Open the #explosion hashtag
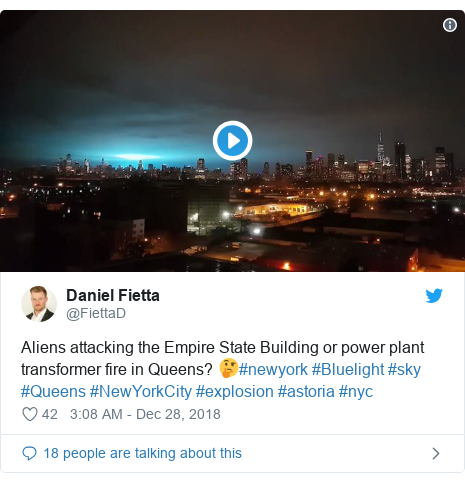This screenshot has width=465, height=483. coord(235,391)
